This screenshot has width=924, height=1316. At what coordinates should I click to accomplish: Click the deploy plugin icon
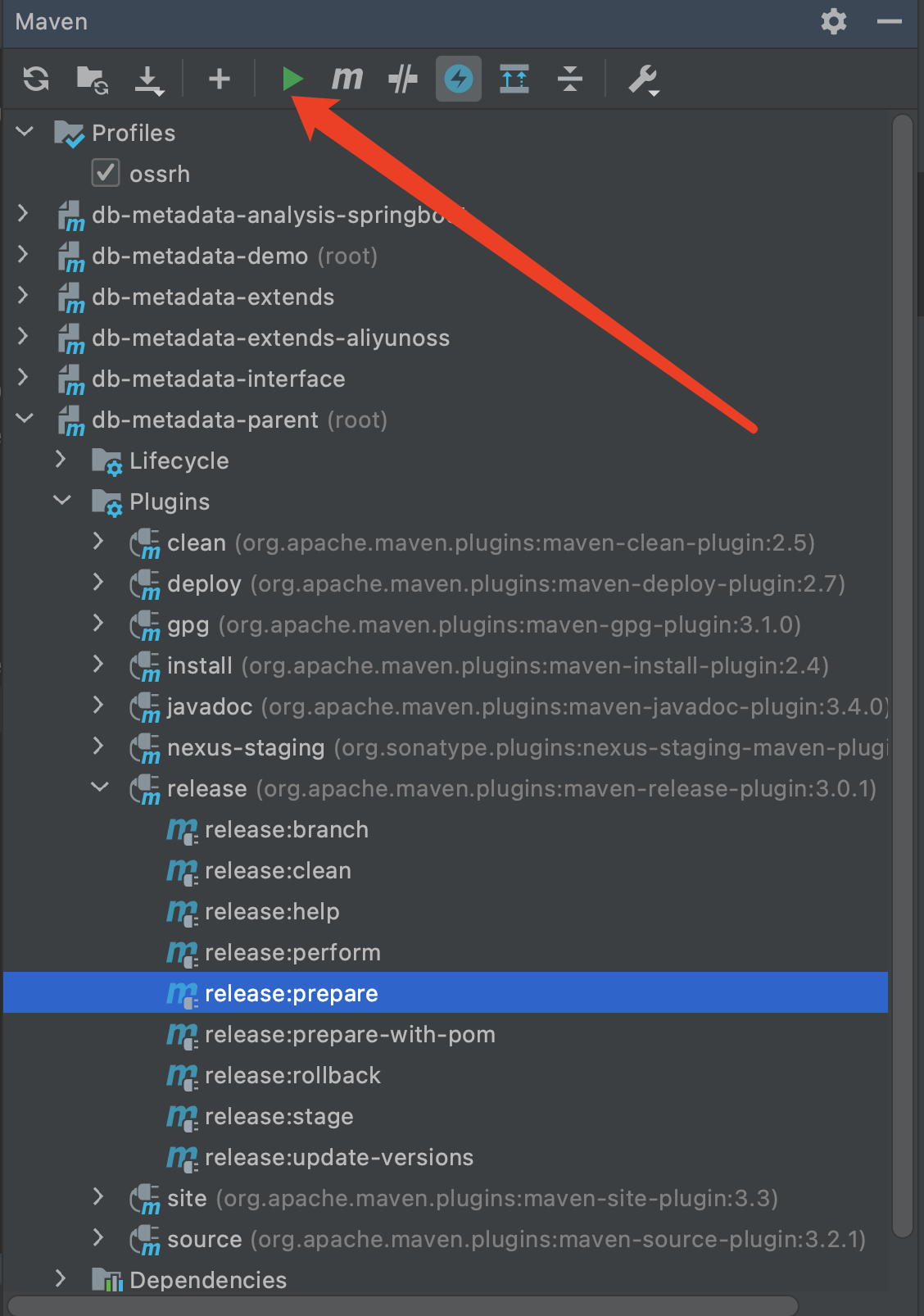(145, 585)
